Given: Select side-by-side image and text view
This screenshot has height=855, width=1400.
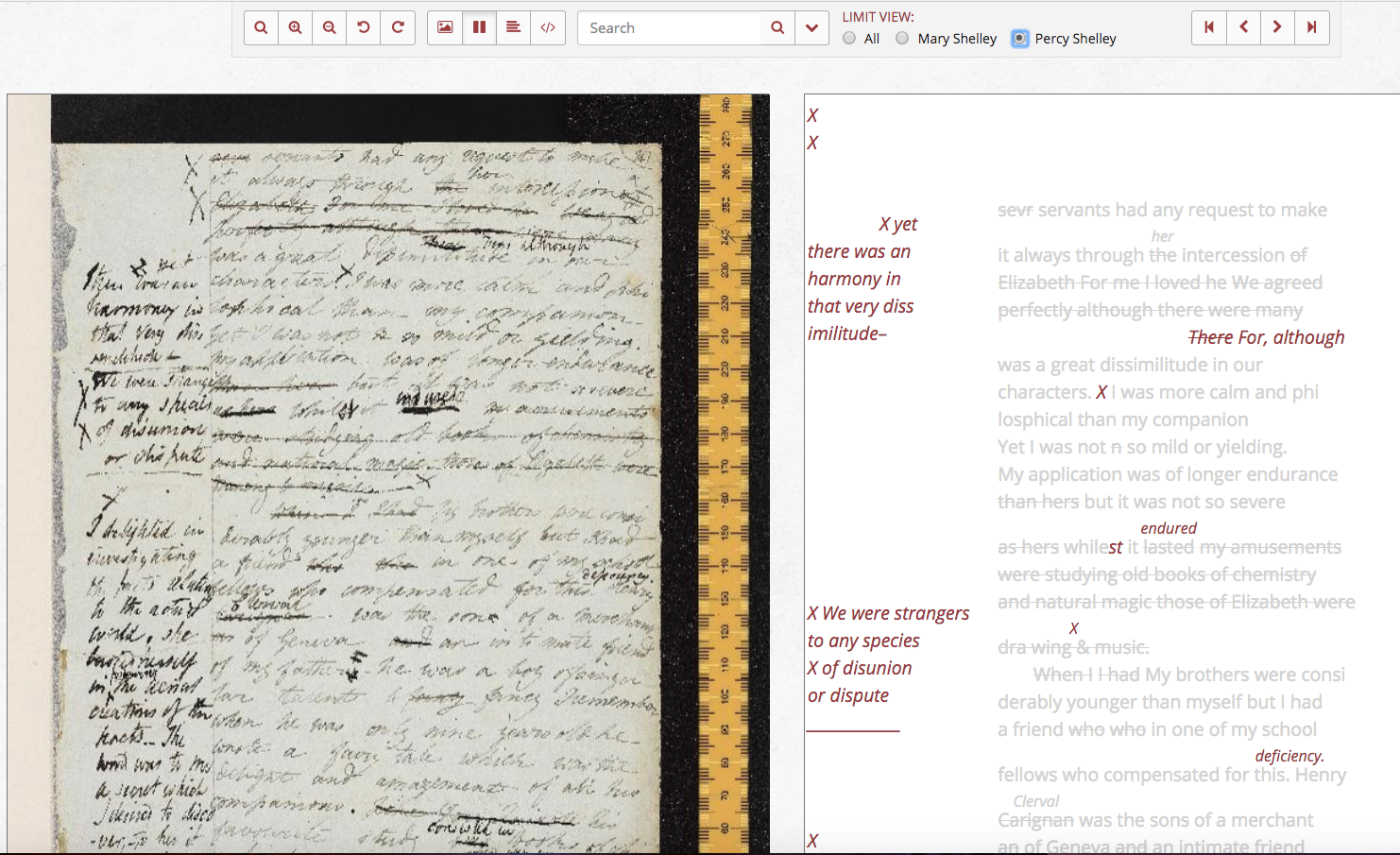Looking at the screenshot, I should 479,27.
